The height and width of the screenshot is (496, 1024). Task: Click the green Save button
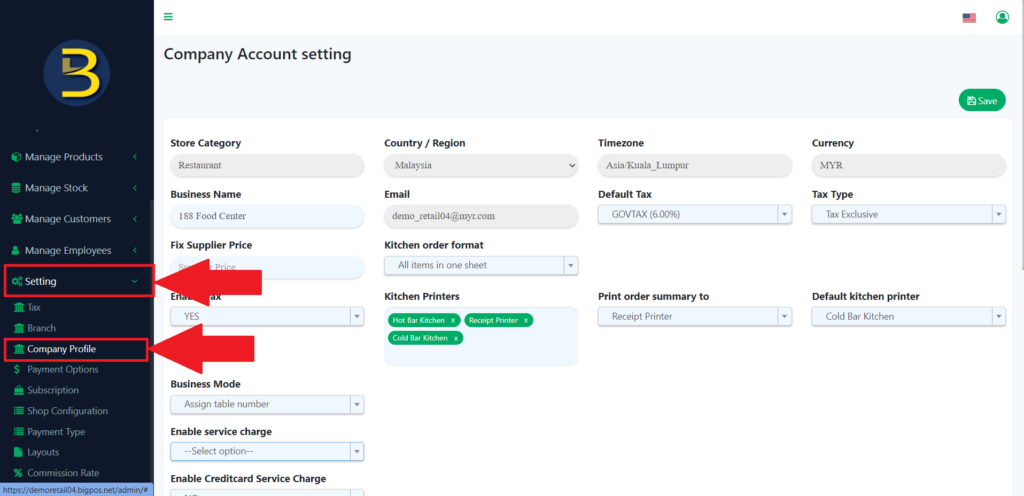(981, 101)
